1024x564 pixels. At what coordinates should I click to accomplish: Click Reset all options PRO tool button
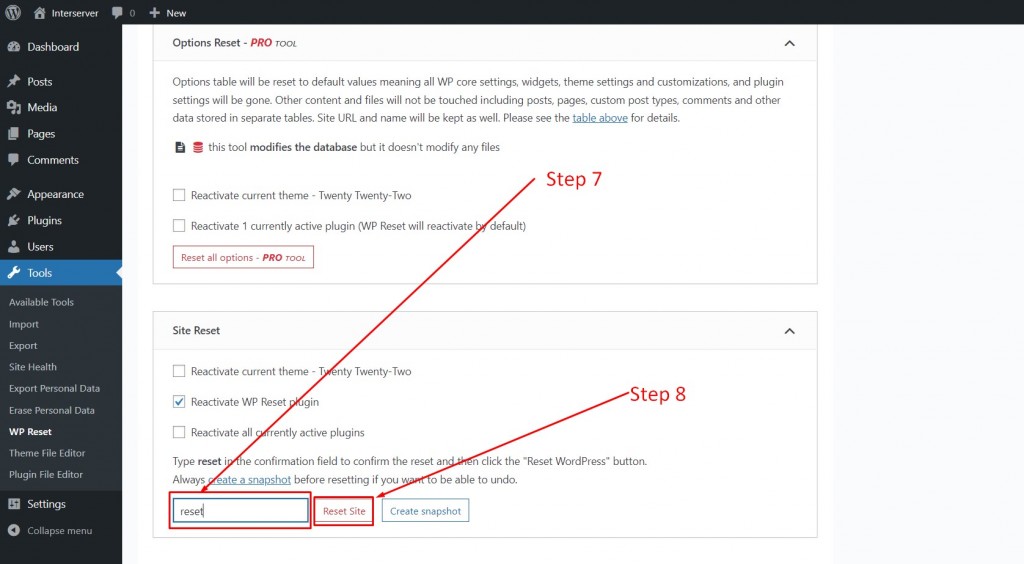click(x=243, y=257)
